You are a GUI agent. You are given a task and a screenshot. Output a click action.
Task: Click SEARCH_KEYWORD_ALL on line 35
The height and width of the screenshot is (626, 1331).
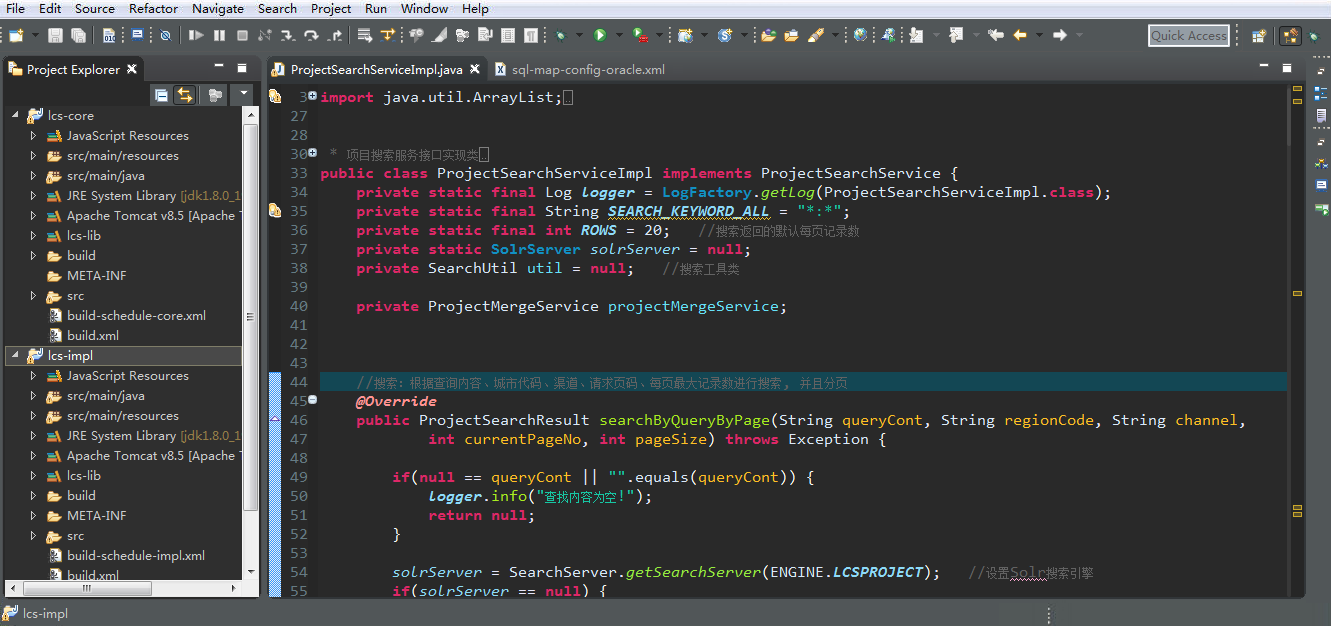[x=689, y=211]
